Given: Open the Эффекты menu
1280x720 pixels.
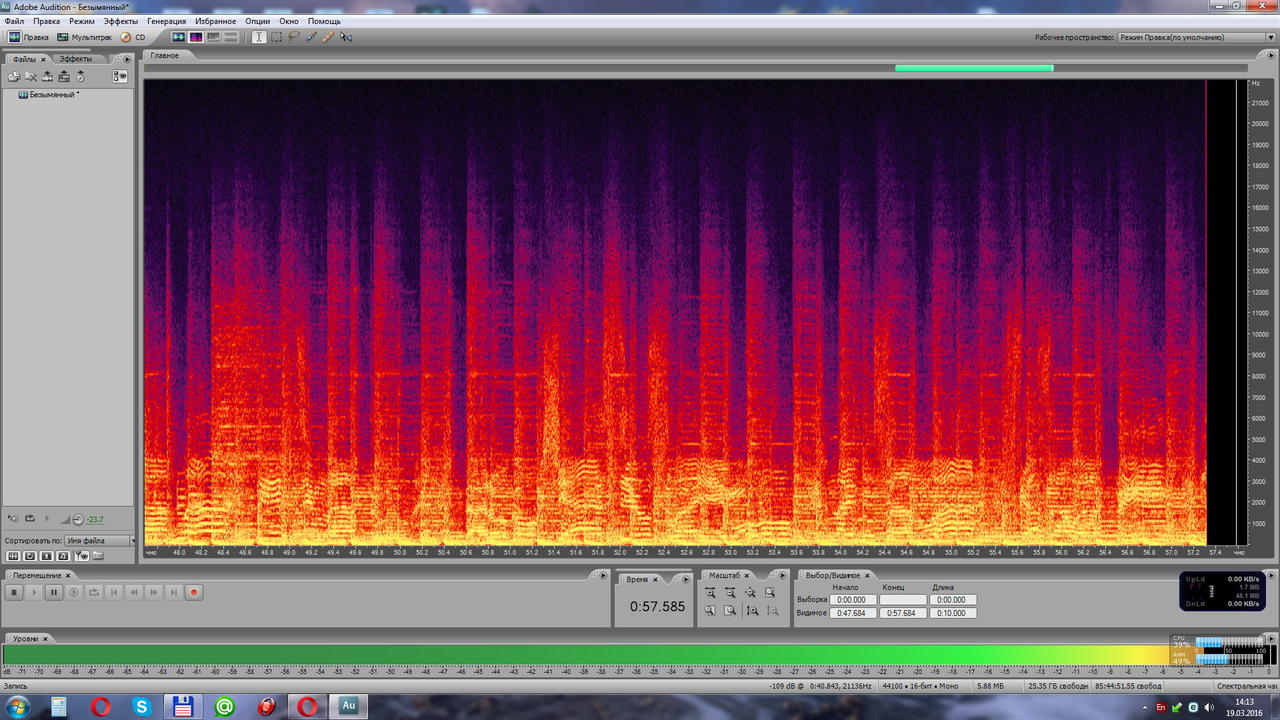Looking at the screenshot, I should [x=121, y=21].
